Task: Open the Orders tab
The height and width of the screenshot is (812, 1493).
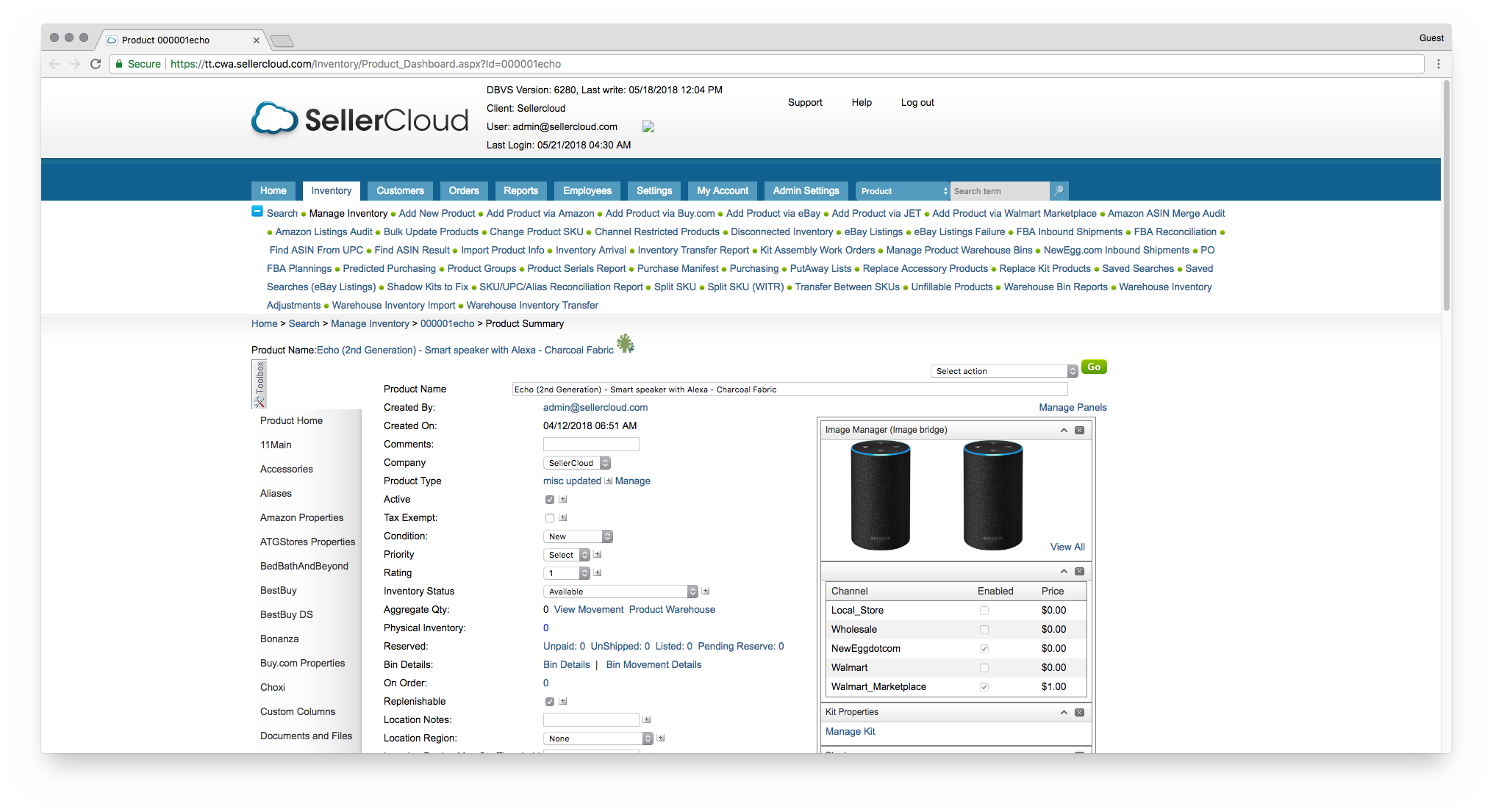Action: point(464,191)
